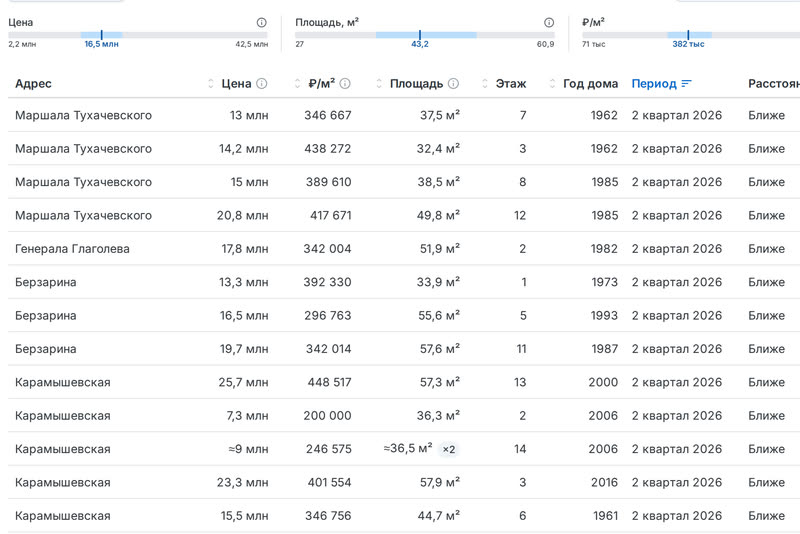Select Карамышевская row priced 25,7 млн
The image size is (800, 534).
(404, 383)
